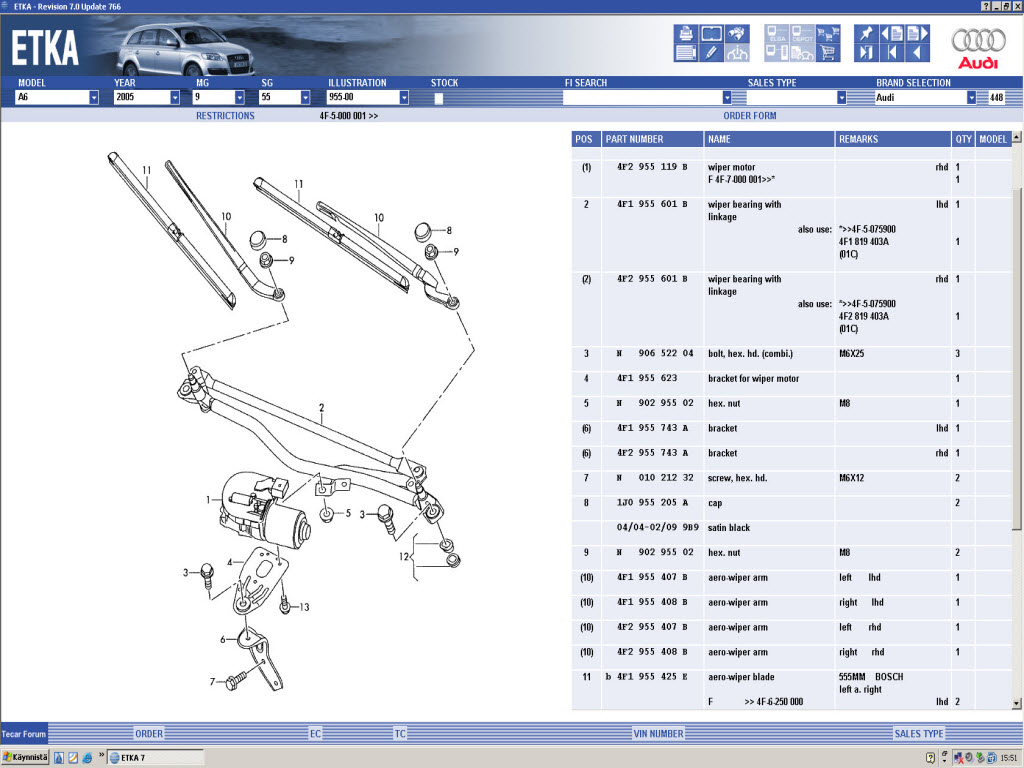This screenshot has height=768, width=1024.
Task: Select the ORDER tab in the bottom bar
Action: pyautogui.click(x=149, y=734)
